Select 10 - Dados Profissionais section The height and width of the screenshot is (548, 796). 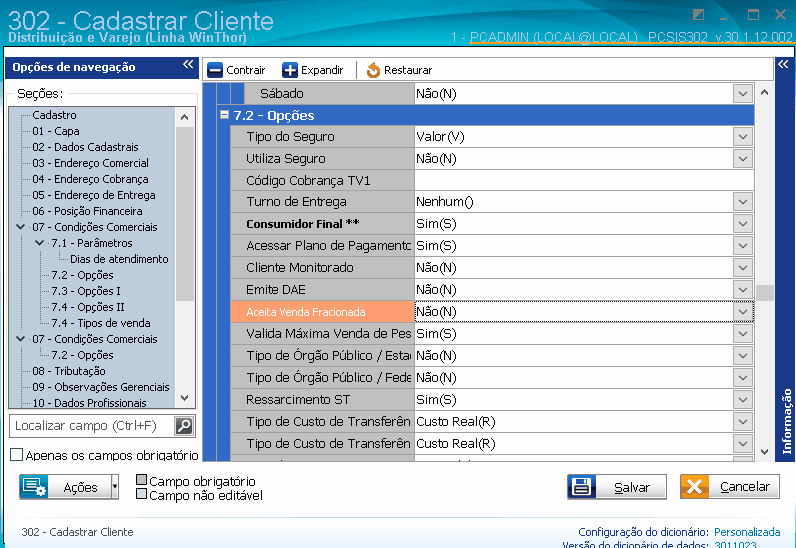(89, 403)
